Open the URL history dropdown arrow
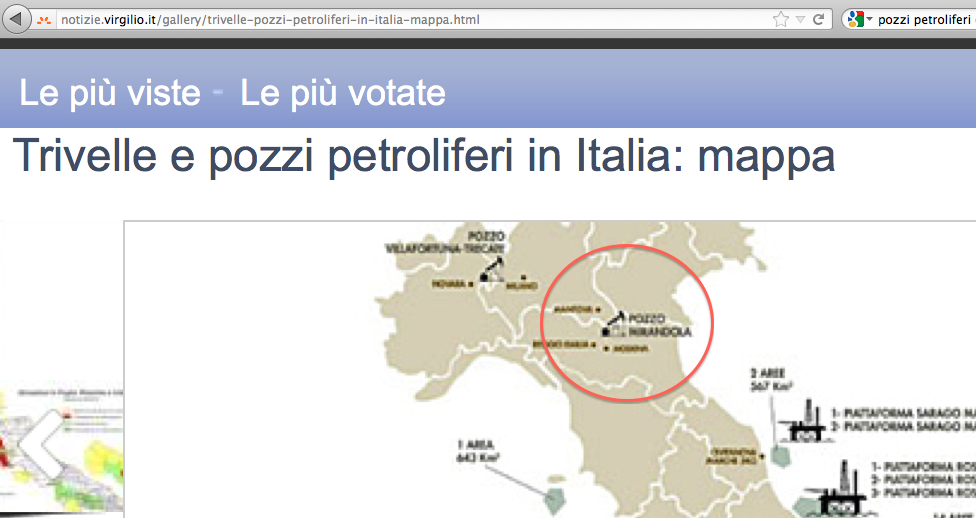Screen dimensions: 976x518 (800, 19)
